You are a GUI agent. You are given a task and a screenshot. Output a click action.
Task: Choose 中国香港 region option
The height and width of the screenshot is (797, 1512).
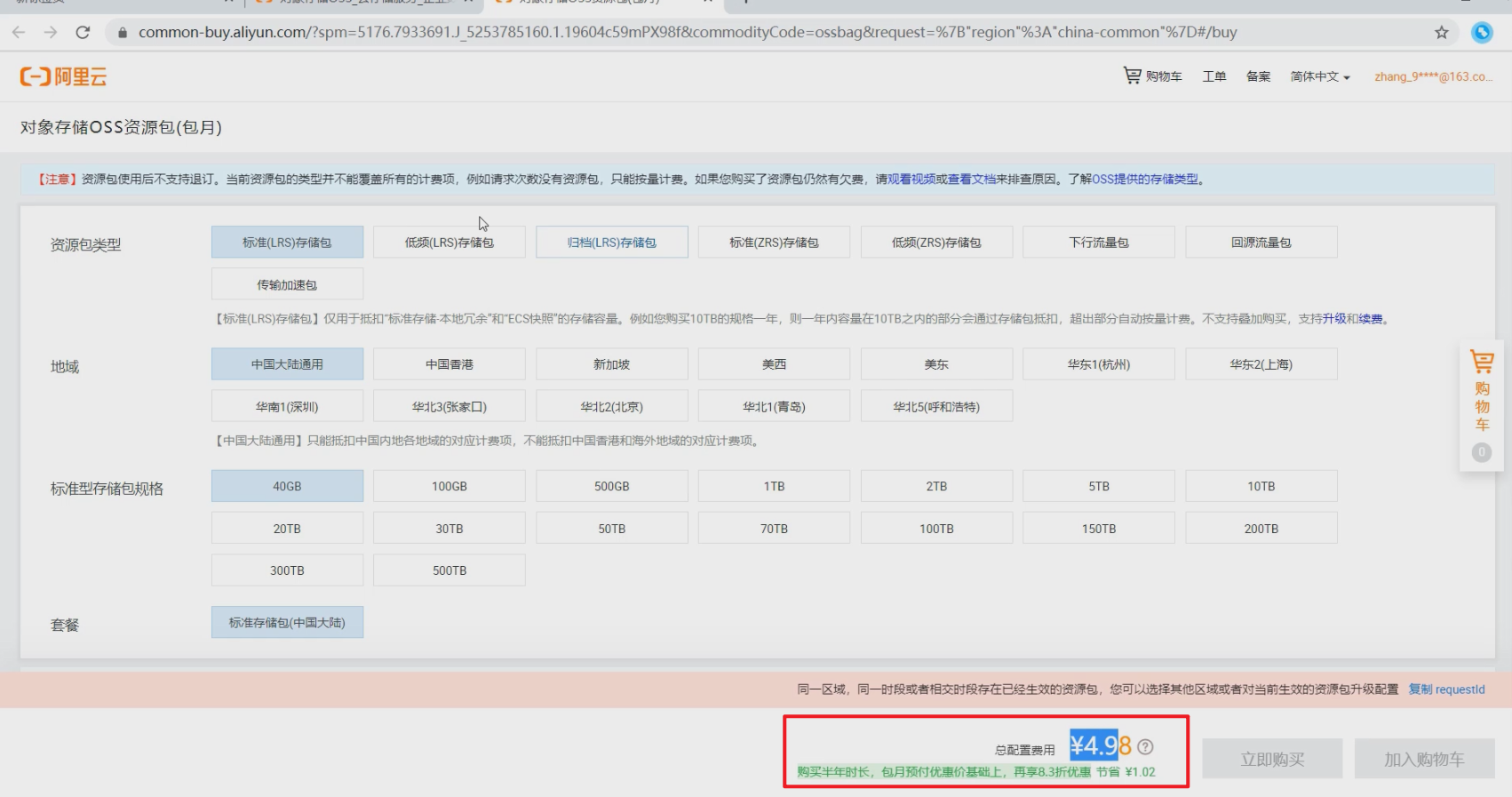(449, 364)
